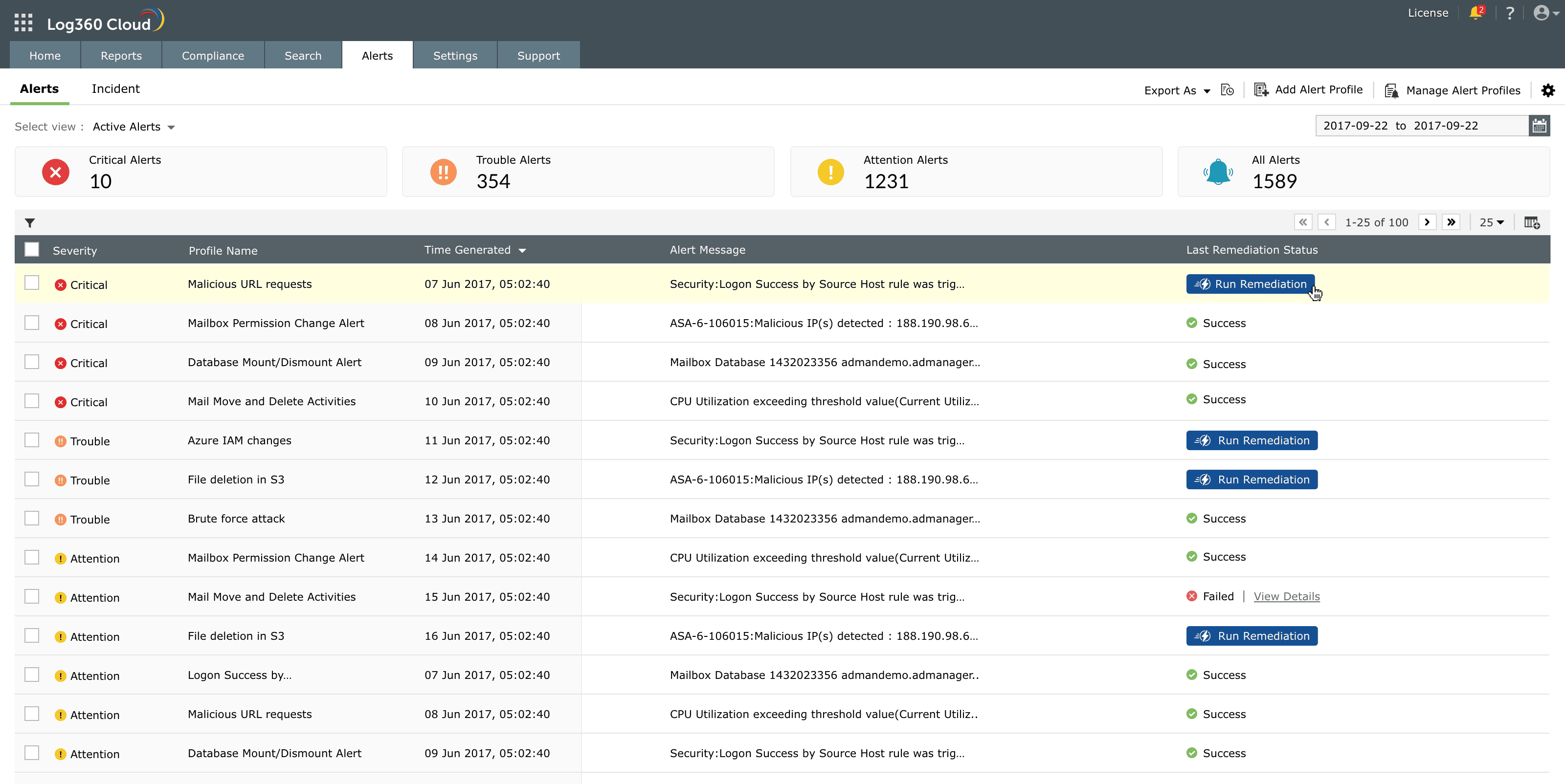1565x784 pixels.
Task: Switch to the Reports tab
Action: coord(121,55)
